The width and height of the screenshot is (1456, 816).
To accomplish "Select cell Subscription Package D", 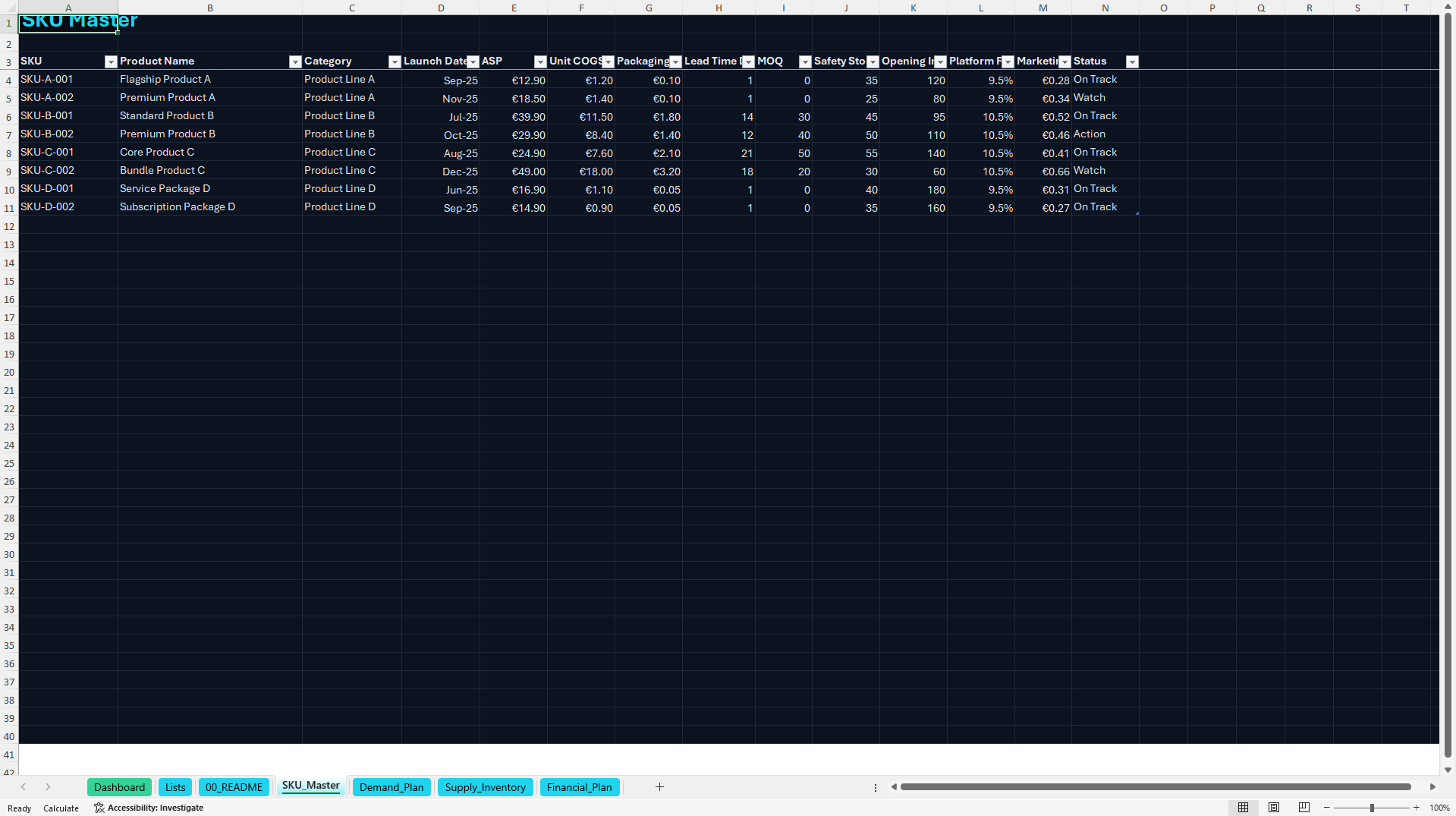I will (210, 207).
